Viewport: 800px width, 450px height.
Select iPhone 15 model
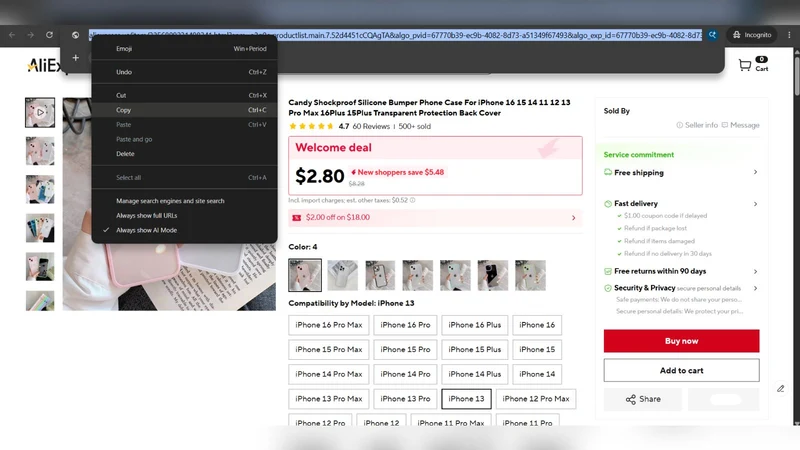click(x=537, y=349)
